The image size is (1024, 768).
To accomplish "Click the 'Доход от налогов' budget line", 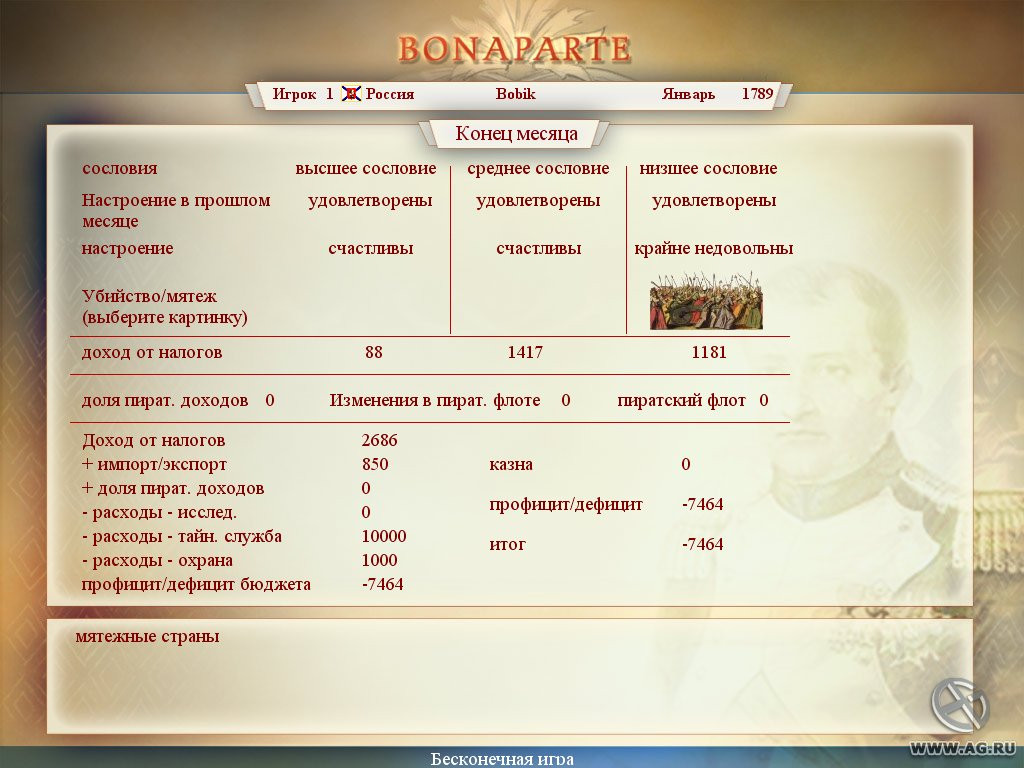I will [153, 441].
